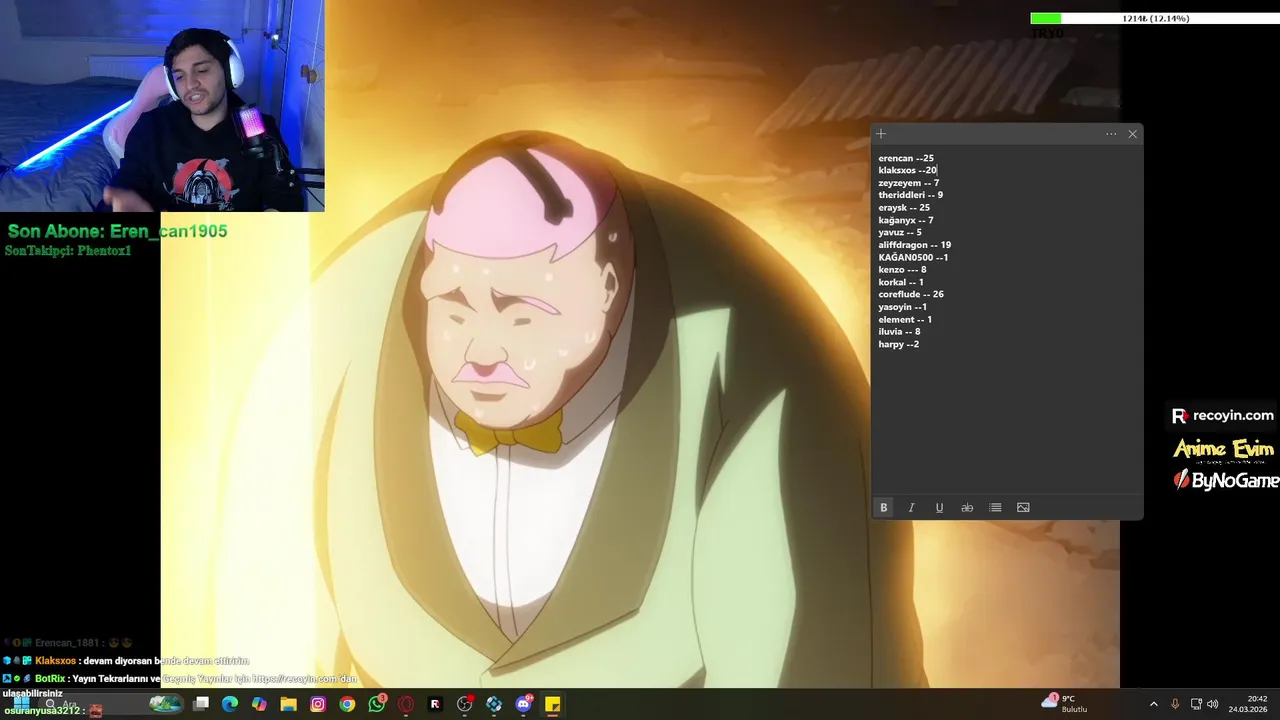Click the microphone tray icon
This screenshot has height=720, width=1280.
[x=1175, y=704]
